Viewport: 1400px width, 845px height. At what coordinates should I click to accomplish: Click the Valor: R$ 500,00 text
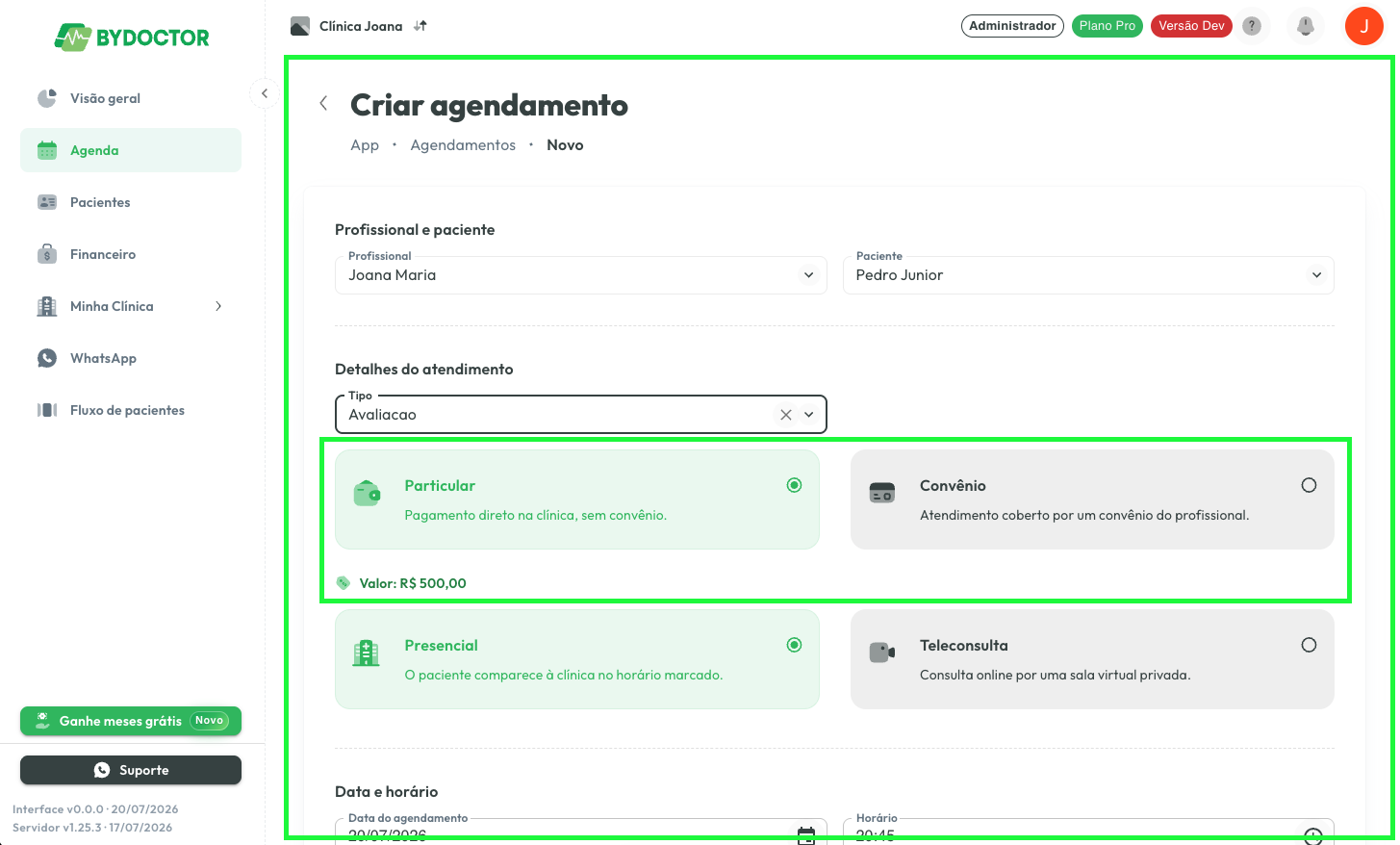point(413,583)
